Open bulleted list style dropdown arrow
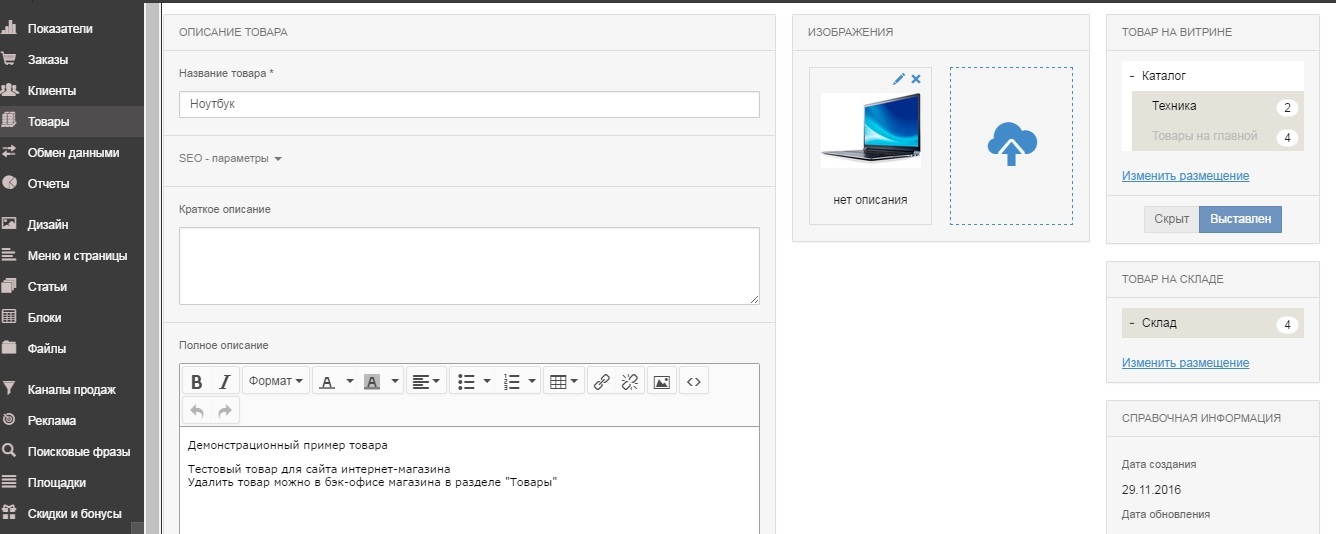The height and width of the screenshot is (534, 1336). click(x=487, y=381)
